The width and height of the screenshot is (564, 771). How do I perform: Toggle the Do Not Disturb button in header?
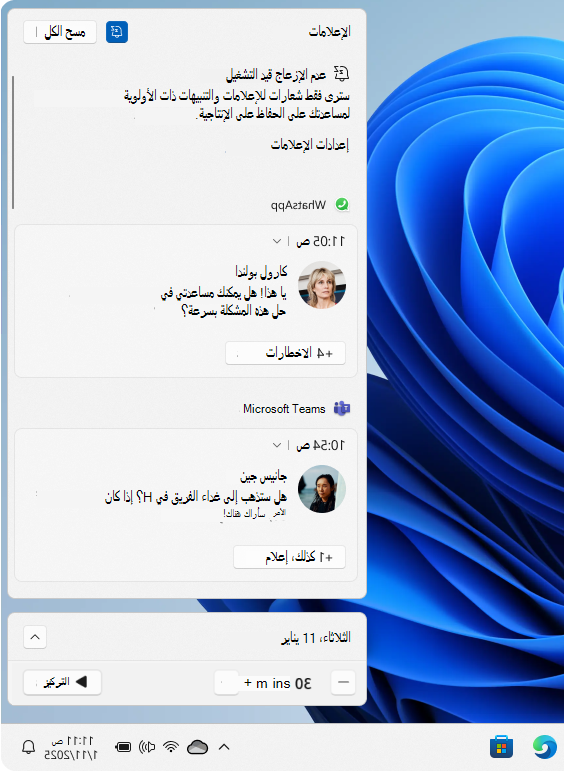[x=117, y=32]
